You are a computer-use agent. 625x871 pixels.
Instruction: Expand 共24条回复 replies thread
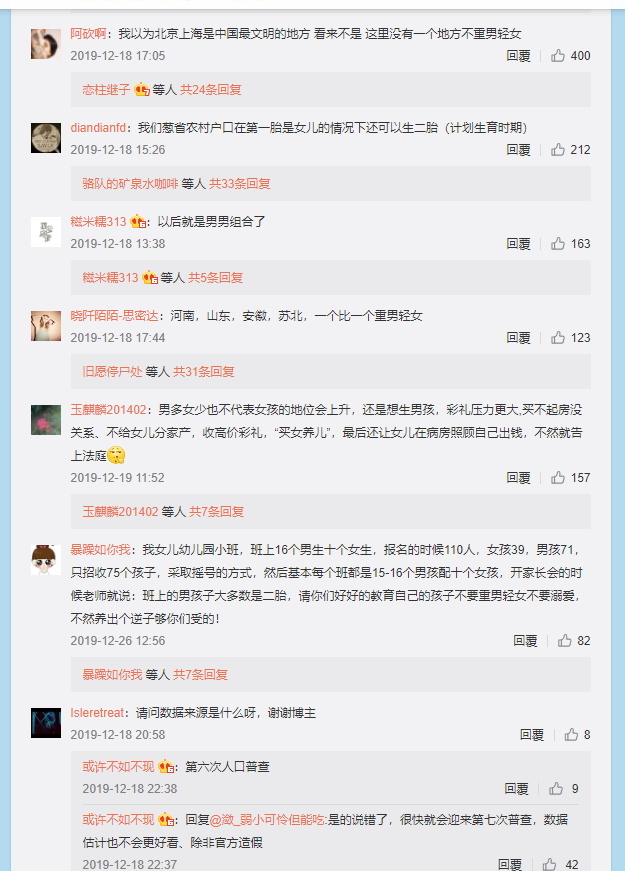(x=211, y=89)
